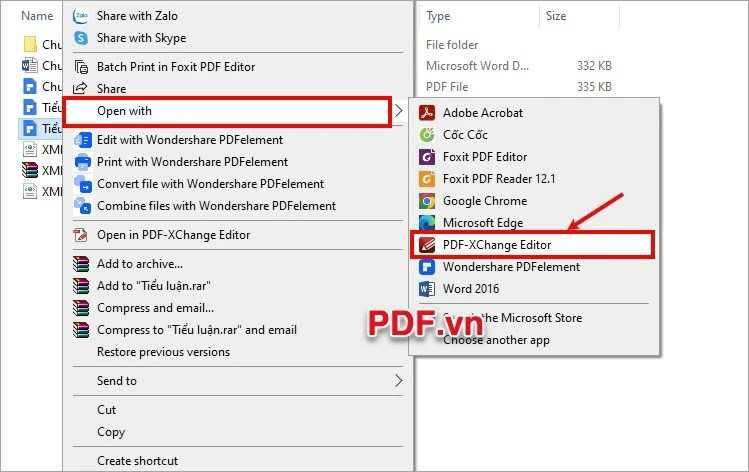
Task: Expand the Open with submenu arrow
Action: (x=398, y=111)
